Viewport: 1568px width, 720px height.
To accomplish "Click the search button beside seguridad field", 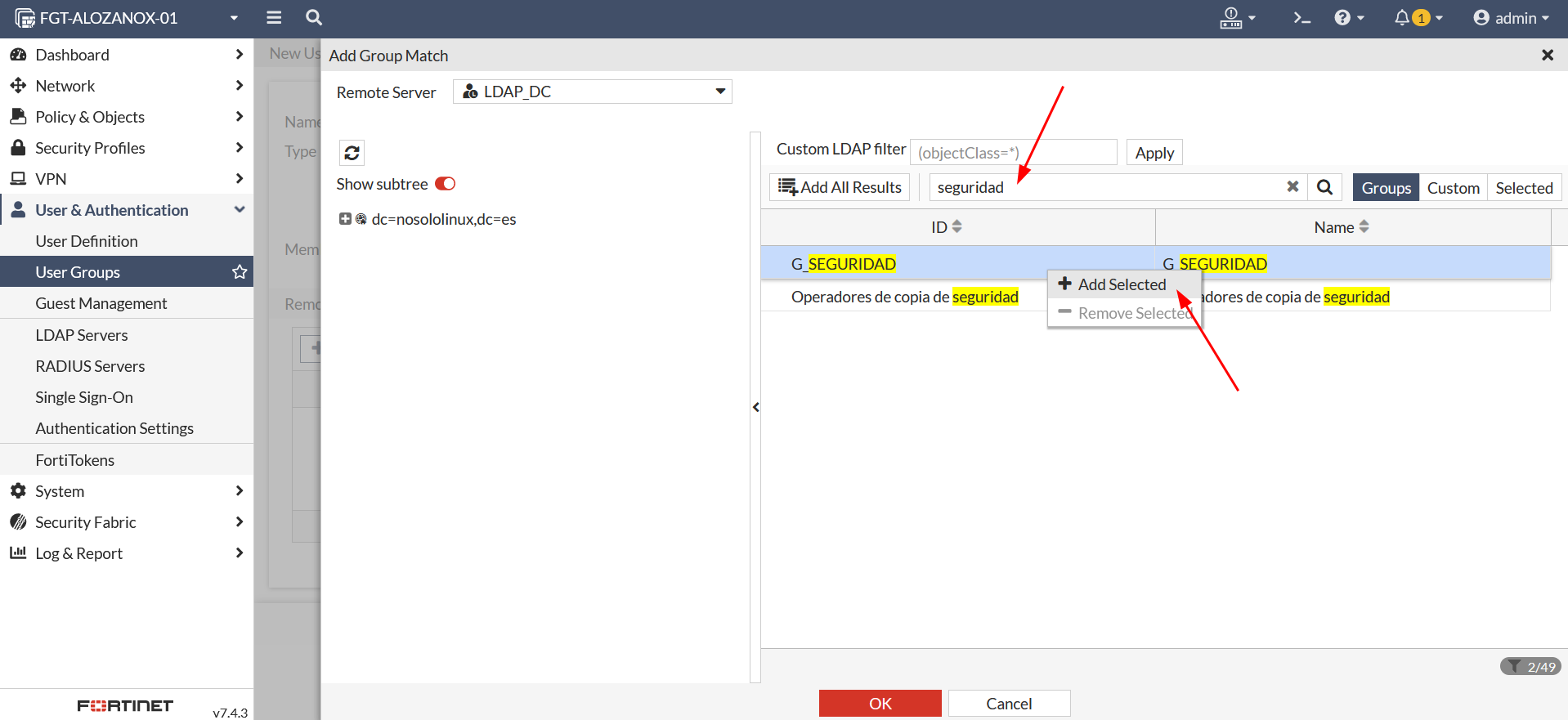I will tap(1325, 187).
